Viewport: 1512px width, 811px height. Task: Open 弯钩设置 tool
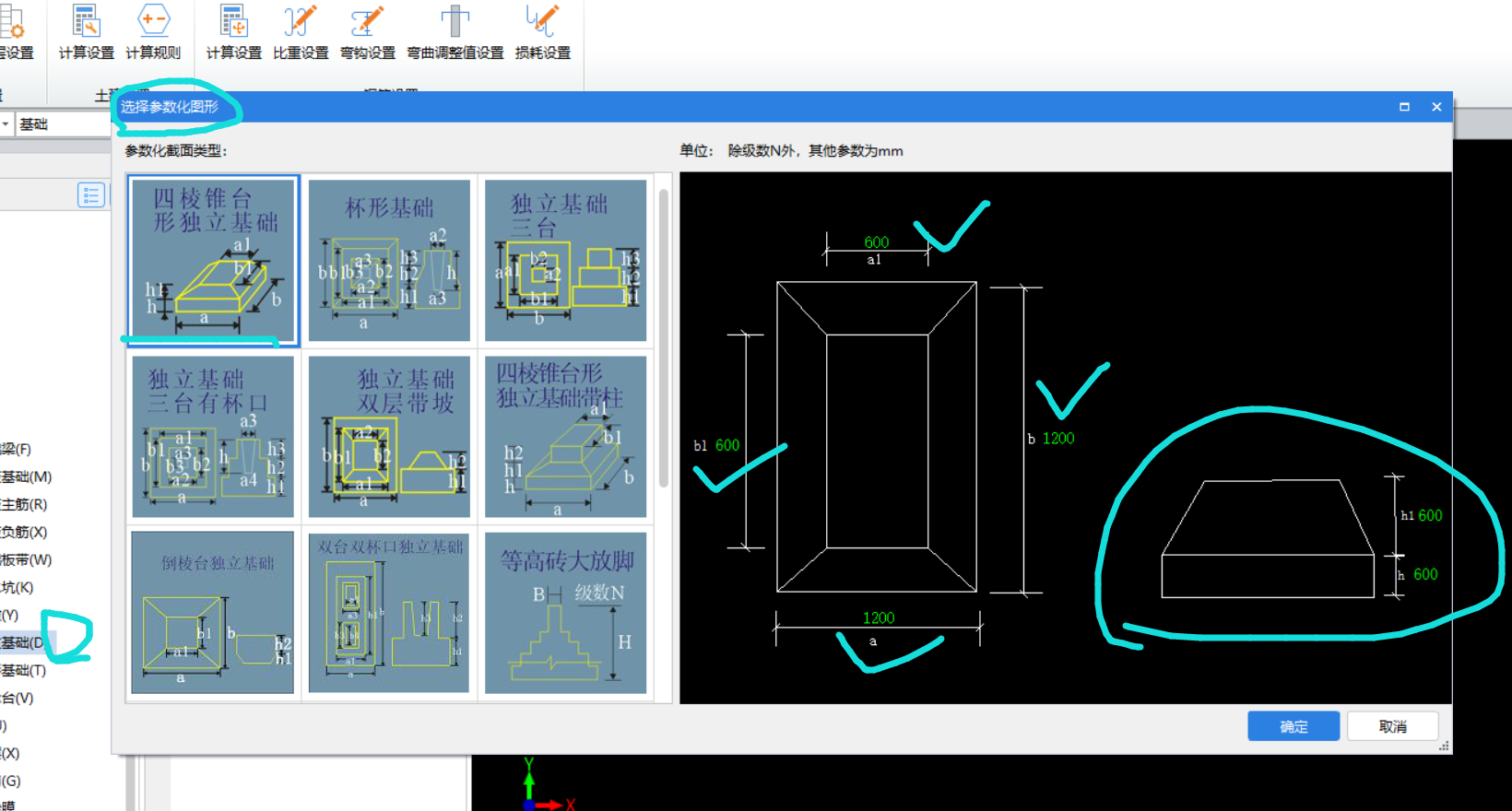[367, 33]
